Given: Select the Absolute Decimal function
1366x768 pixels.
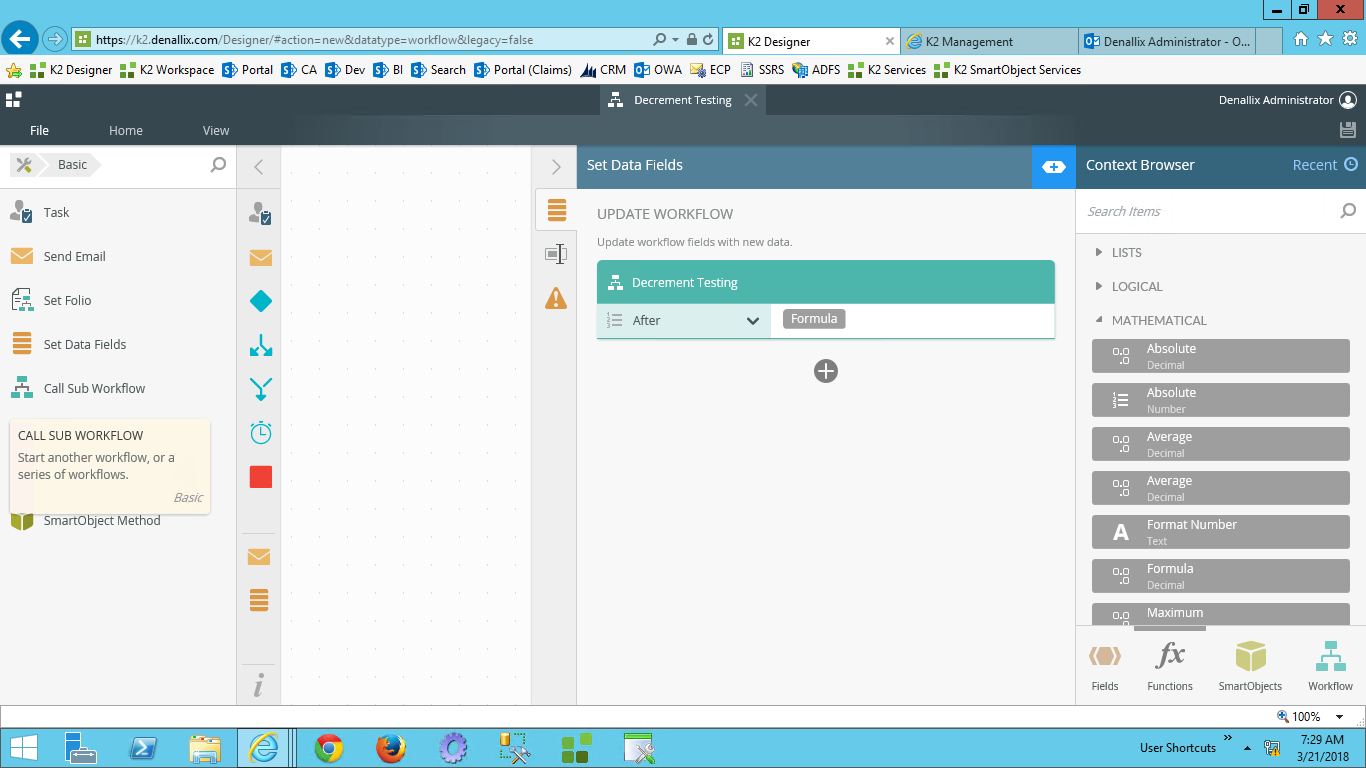Looking at the screenshot, I should [1221, 356].
